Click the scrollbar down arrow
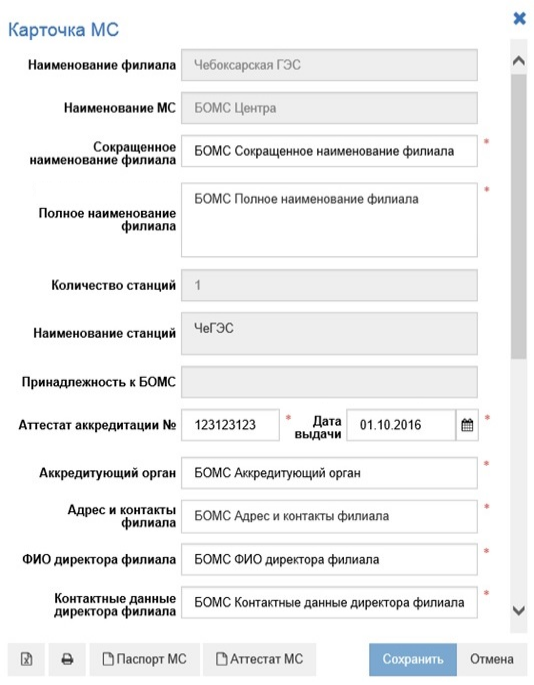Screen dimensions: 534x685 click(x=519, y=610)
